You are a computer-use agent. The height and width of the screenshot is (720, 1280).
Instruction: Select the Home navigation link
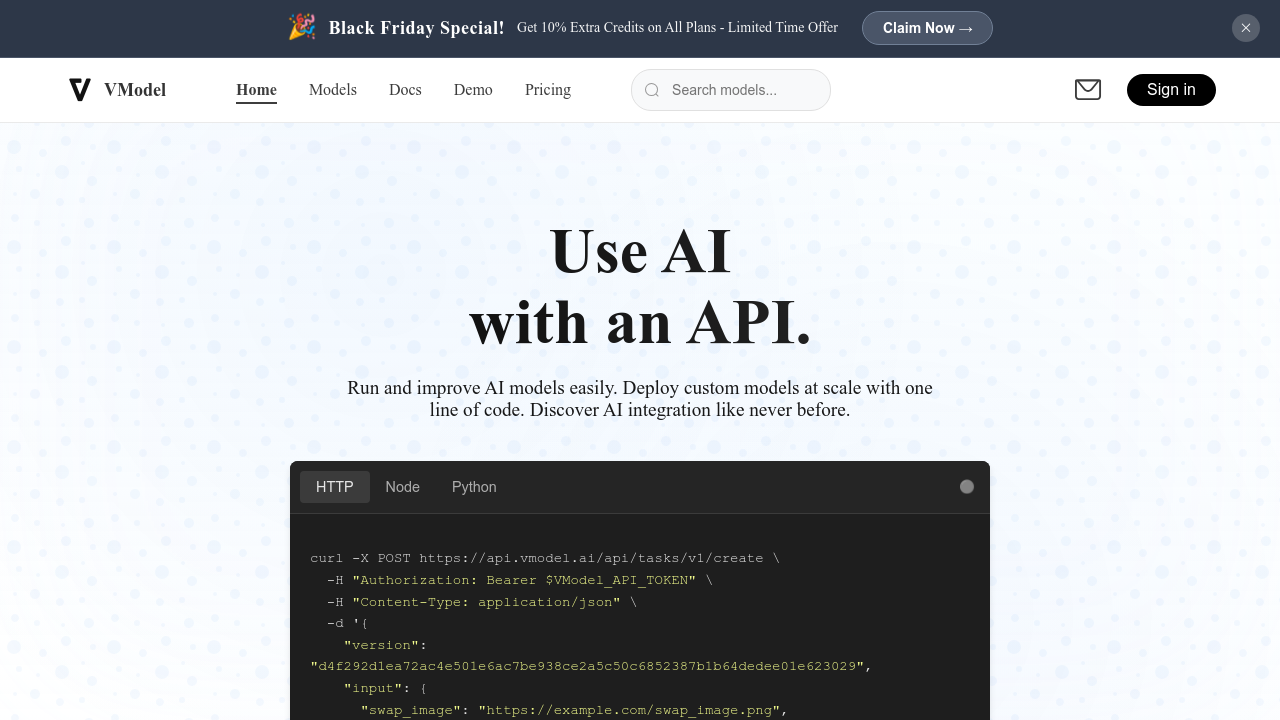coord(256,90)
